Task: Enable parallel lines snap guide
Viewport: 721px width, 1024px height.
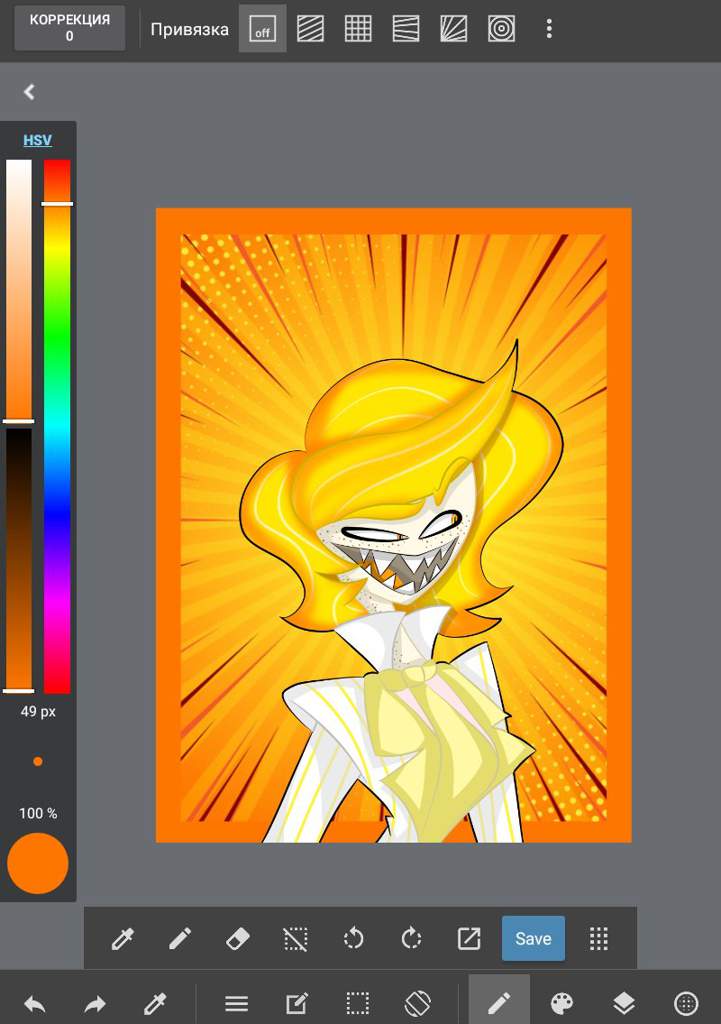Action: point(310,29)
